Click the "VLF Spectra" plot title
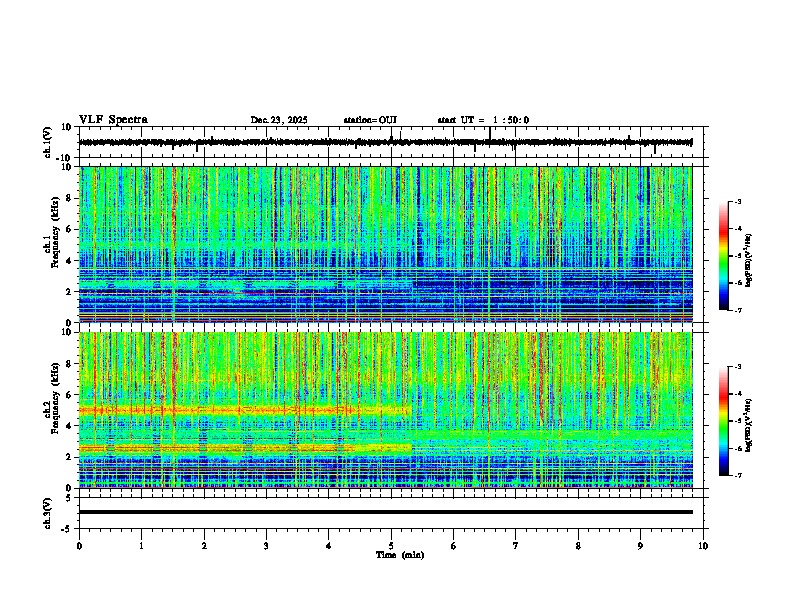 click(x=113, y=120)
